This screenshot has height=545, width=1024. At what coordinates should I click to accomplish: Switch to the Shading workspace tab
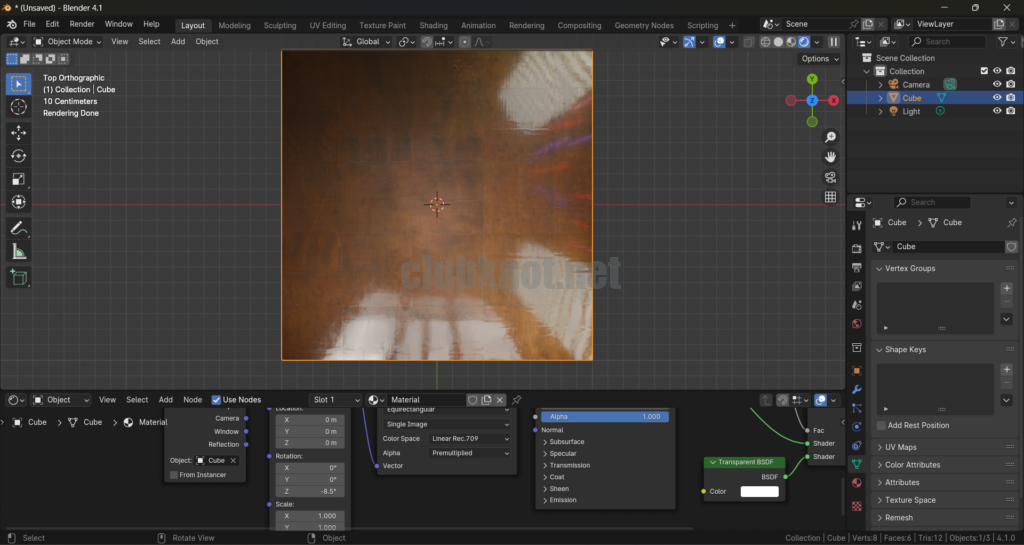coord(433,25)
